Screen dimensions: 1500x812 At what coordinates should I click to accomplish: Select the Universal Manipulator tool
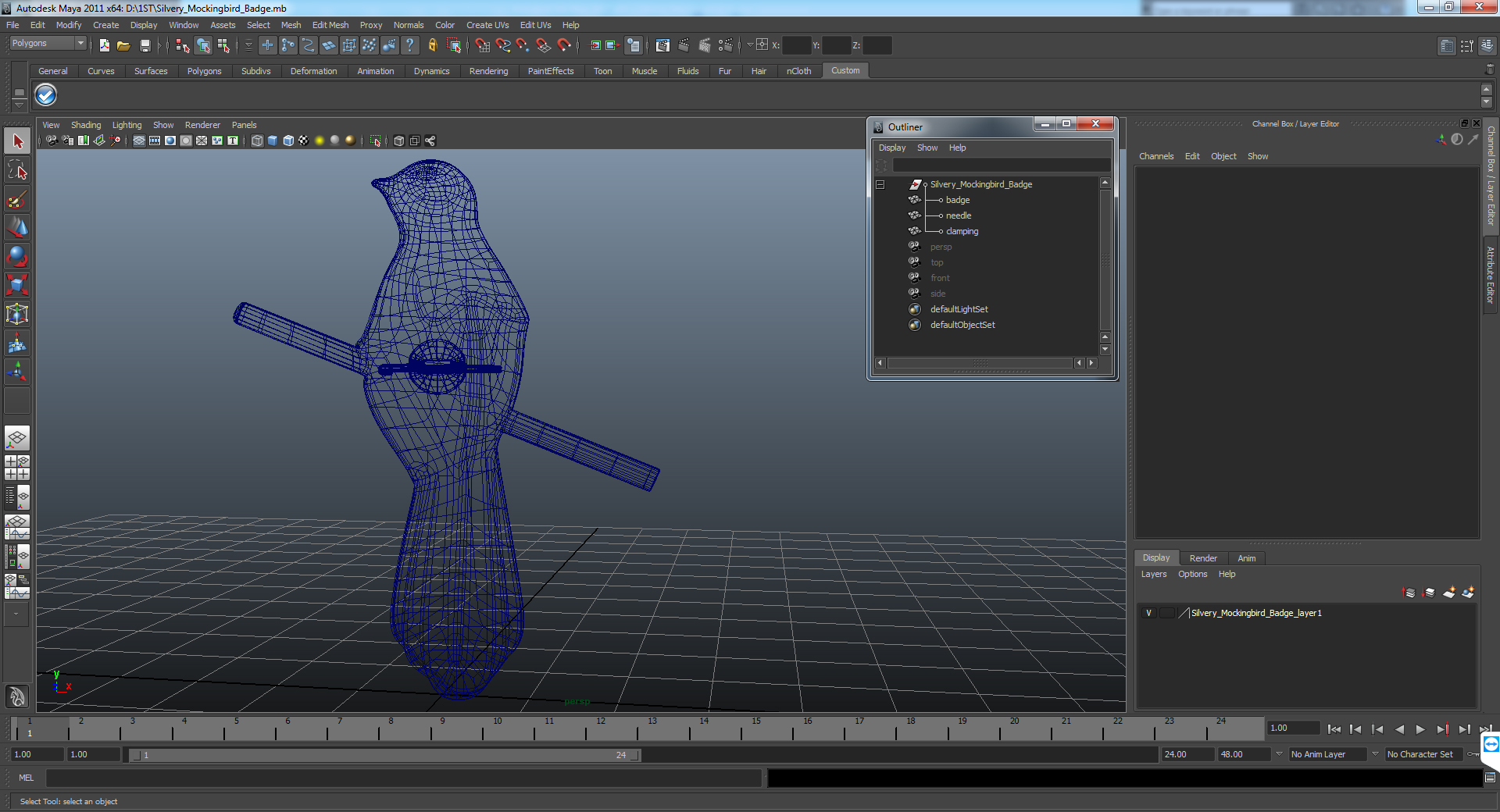pos(17,314)
